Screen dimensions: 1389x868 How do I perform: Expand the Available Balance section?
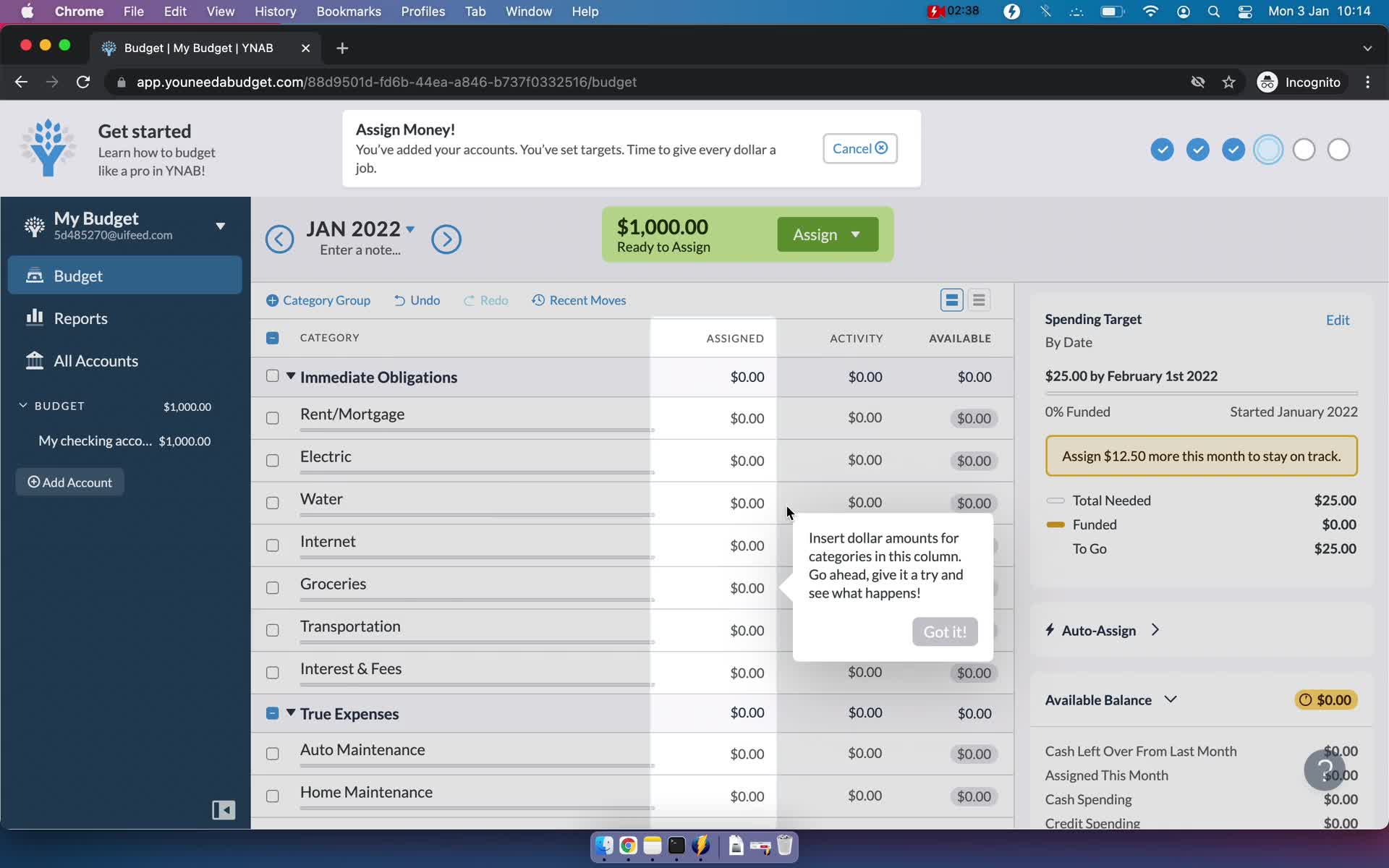(x=1171, y=699)
